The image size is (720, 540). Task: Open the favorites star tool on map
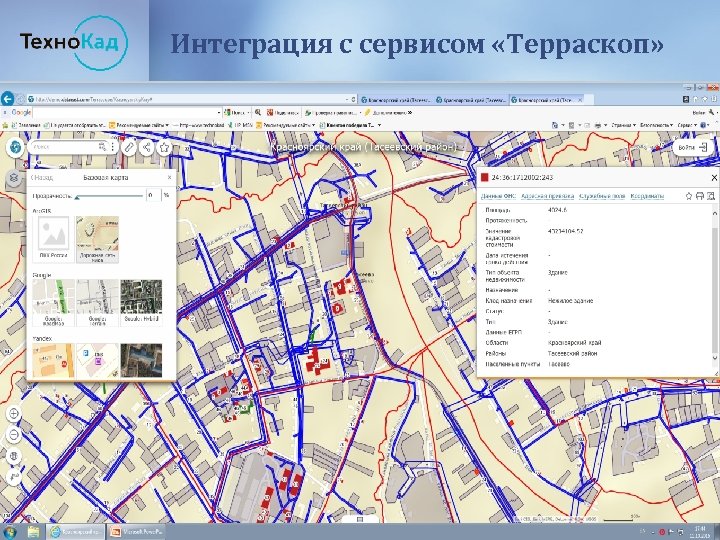[x=164, y=147]
